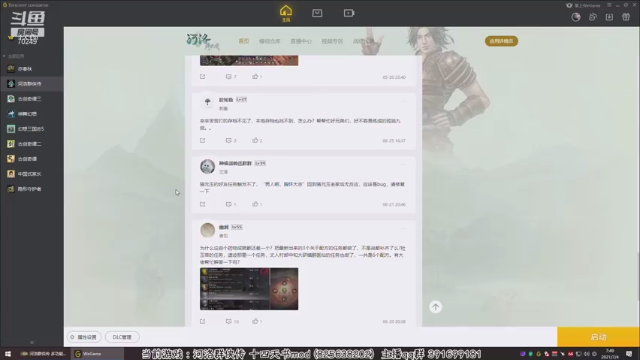Image resolution: width=640 pixels, height=360 pixels.
Task: Open the friends/chat icon beside the avatar
Action: (x=593, y=17)
